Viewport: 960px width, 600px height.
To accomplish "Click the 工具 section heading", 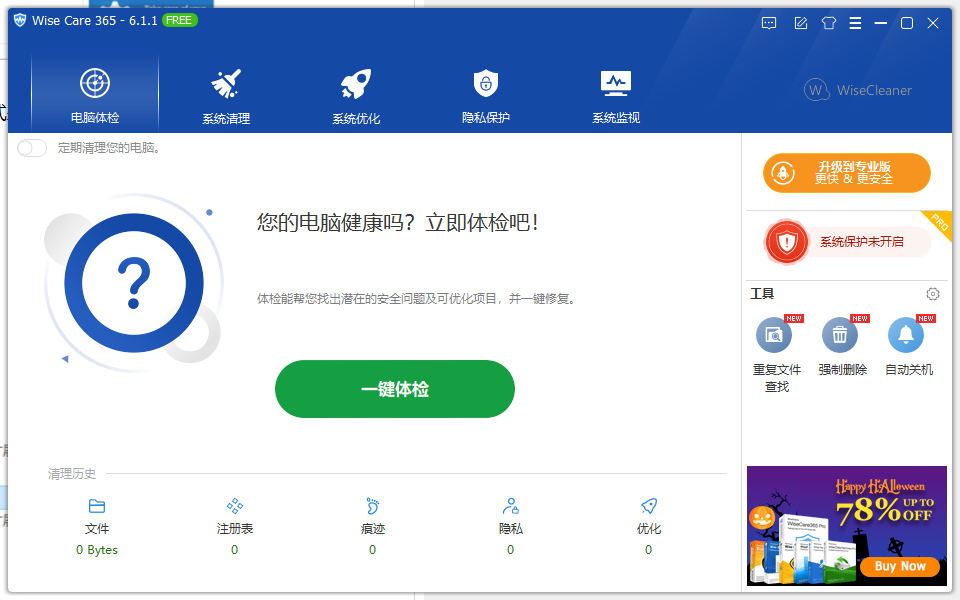I will pyautogui.click(x=762, y=294).
